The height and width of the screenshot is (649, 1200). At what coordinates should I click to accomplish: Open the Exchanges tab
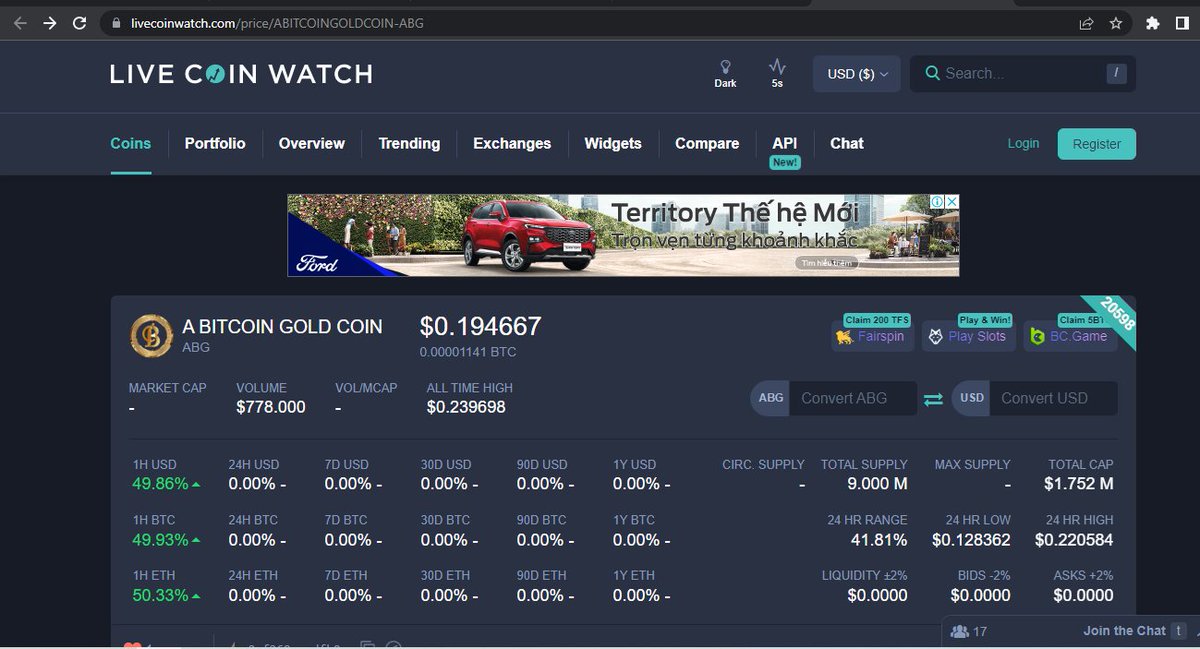click(x=512, y=143)
